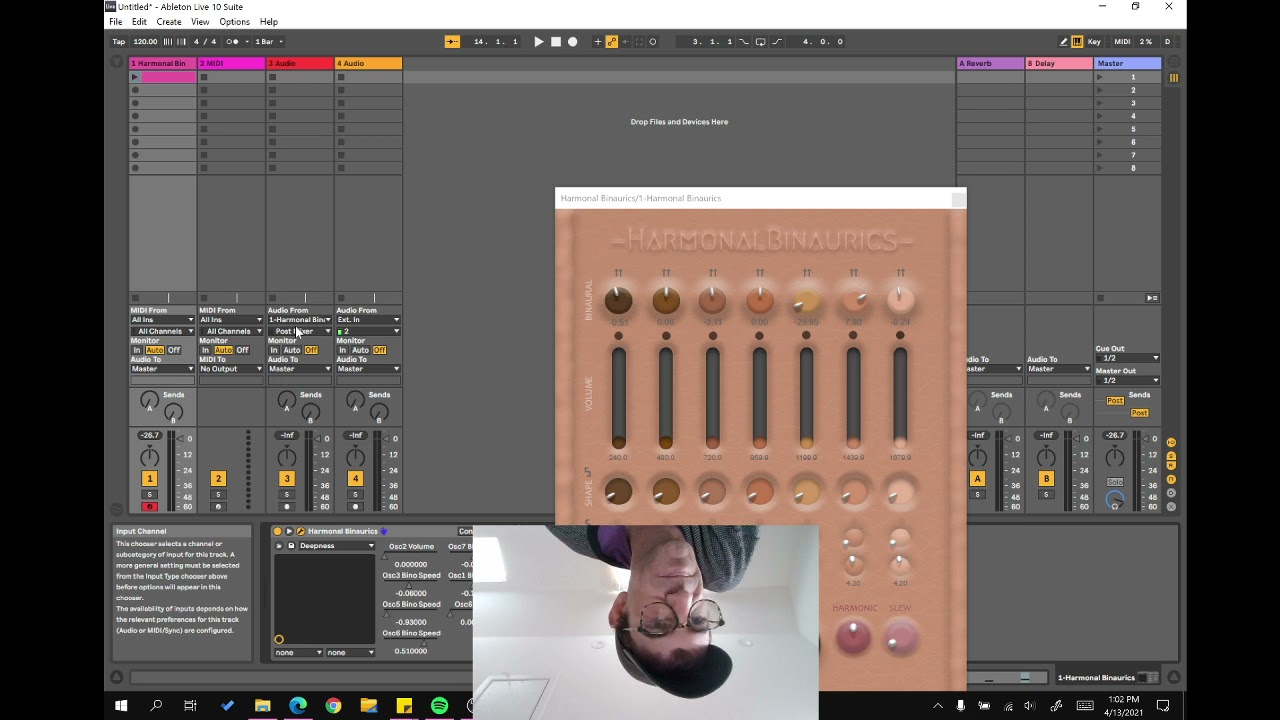Select the A Reverb return track header

tap(990, 63)
